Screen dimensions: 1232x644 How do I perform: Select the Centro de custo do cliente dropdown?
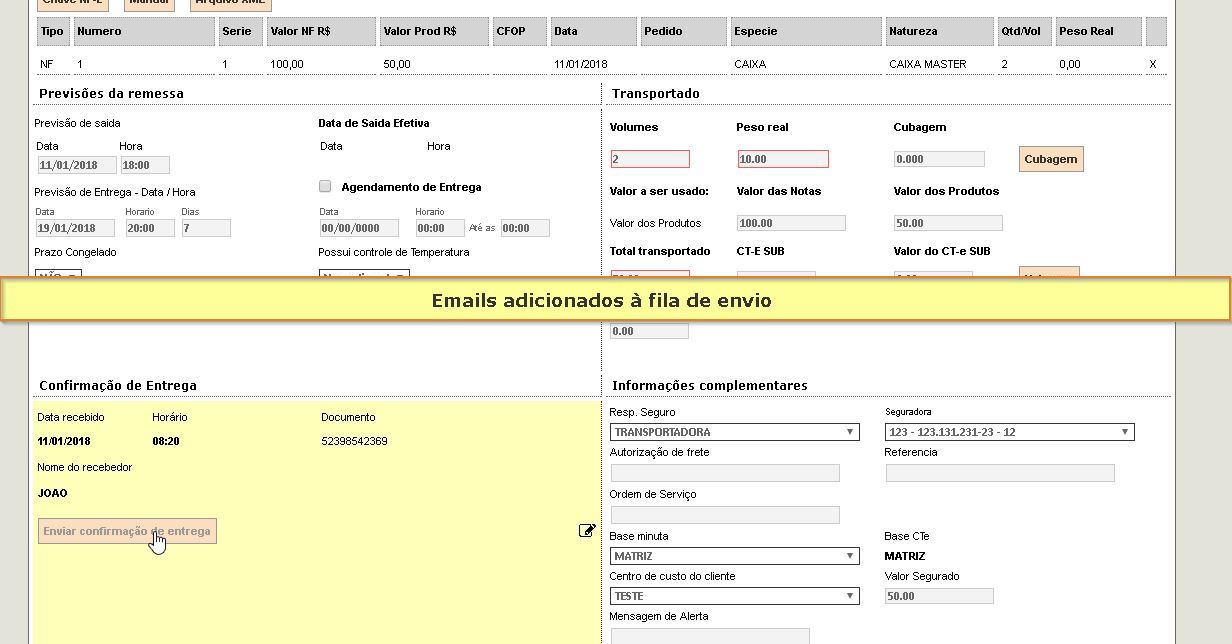pos(734,596)
